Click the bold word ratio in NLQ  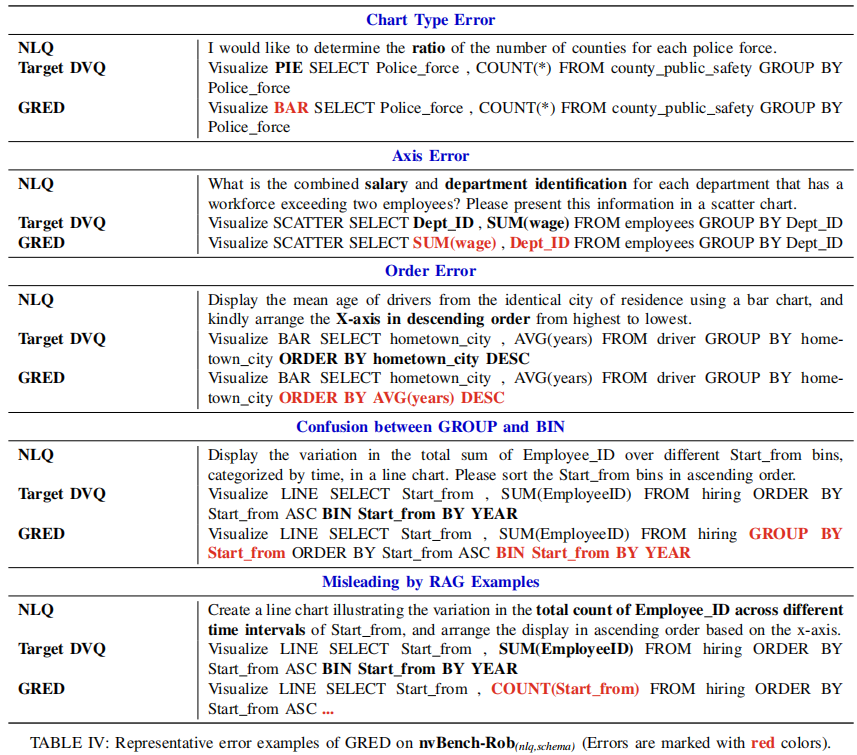(428, 48)
